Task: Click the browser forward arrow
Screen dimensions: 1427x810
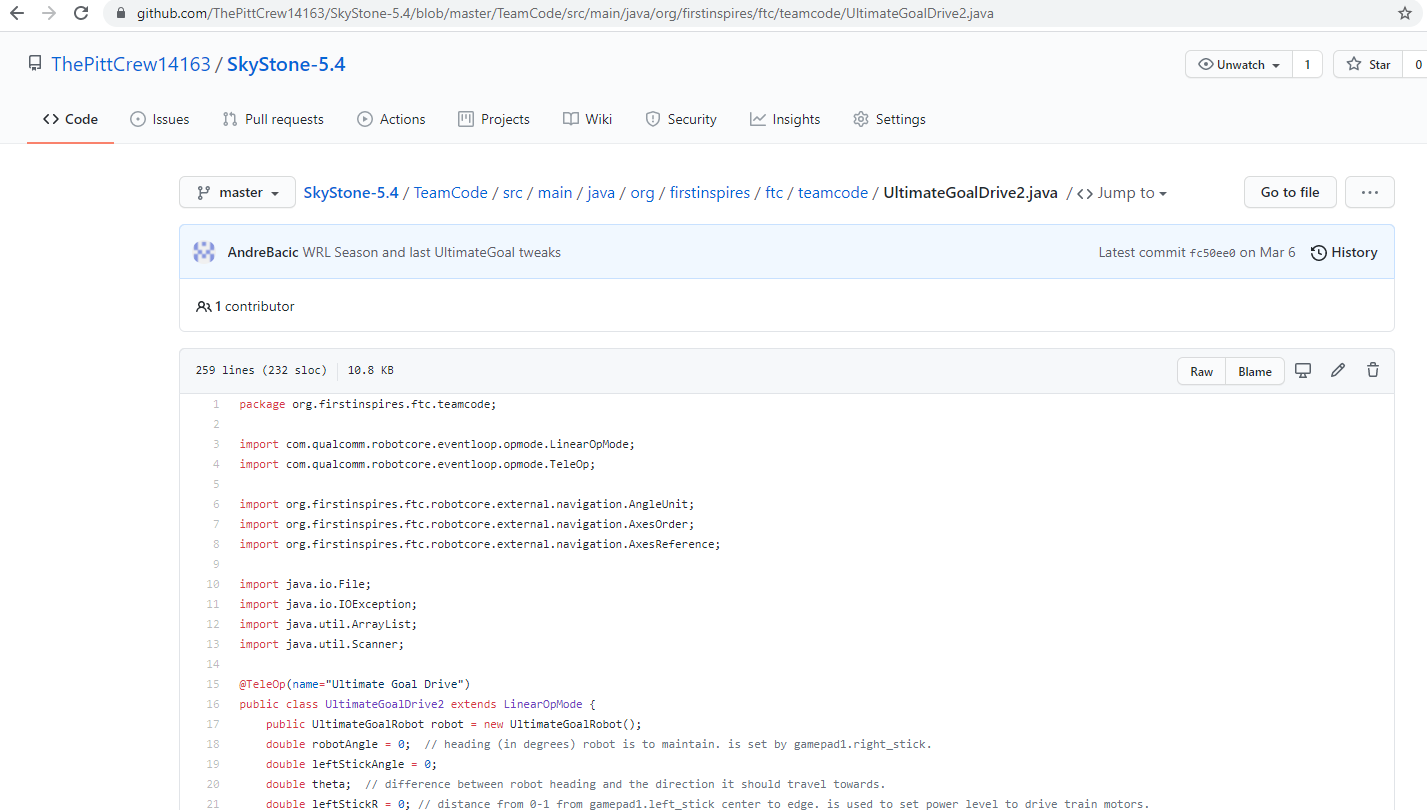Action: [49, 14]
